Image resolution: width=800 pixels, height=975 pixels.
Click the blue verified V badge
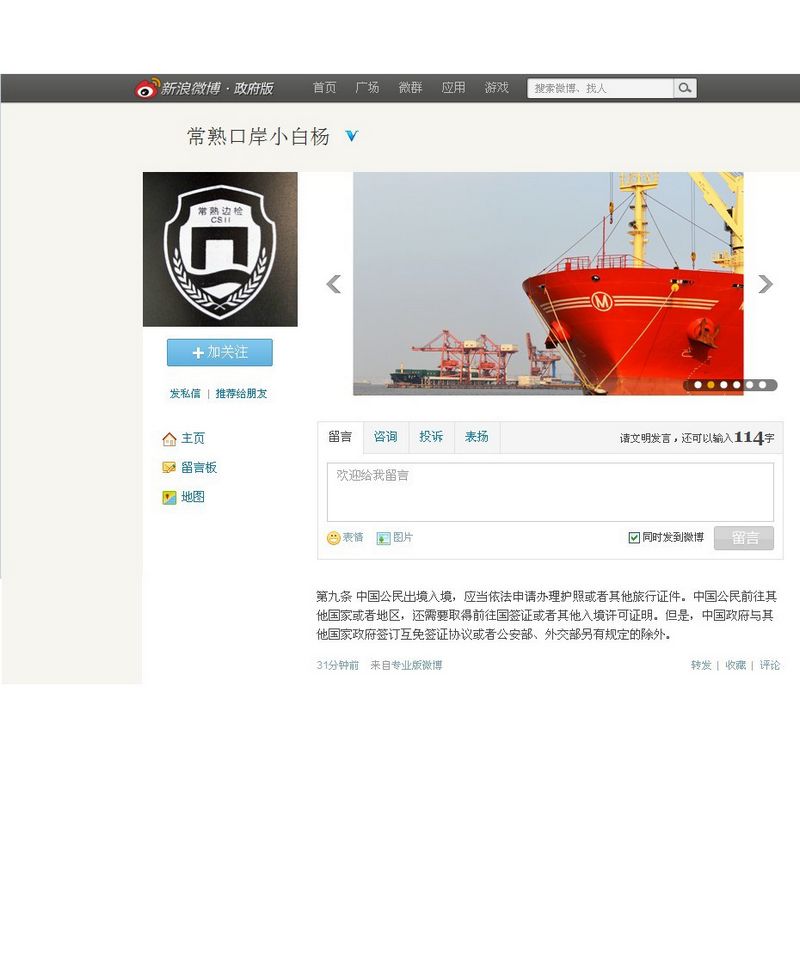point(351,136)
